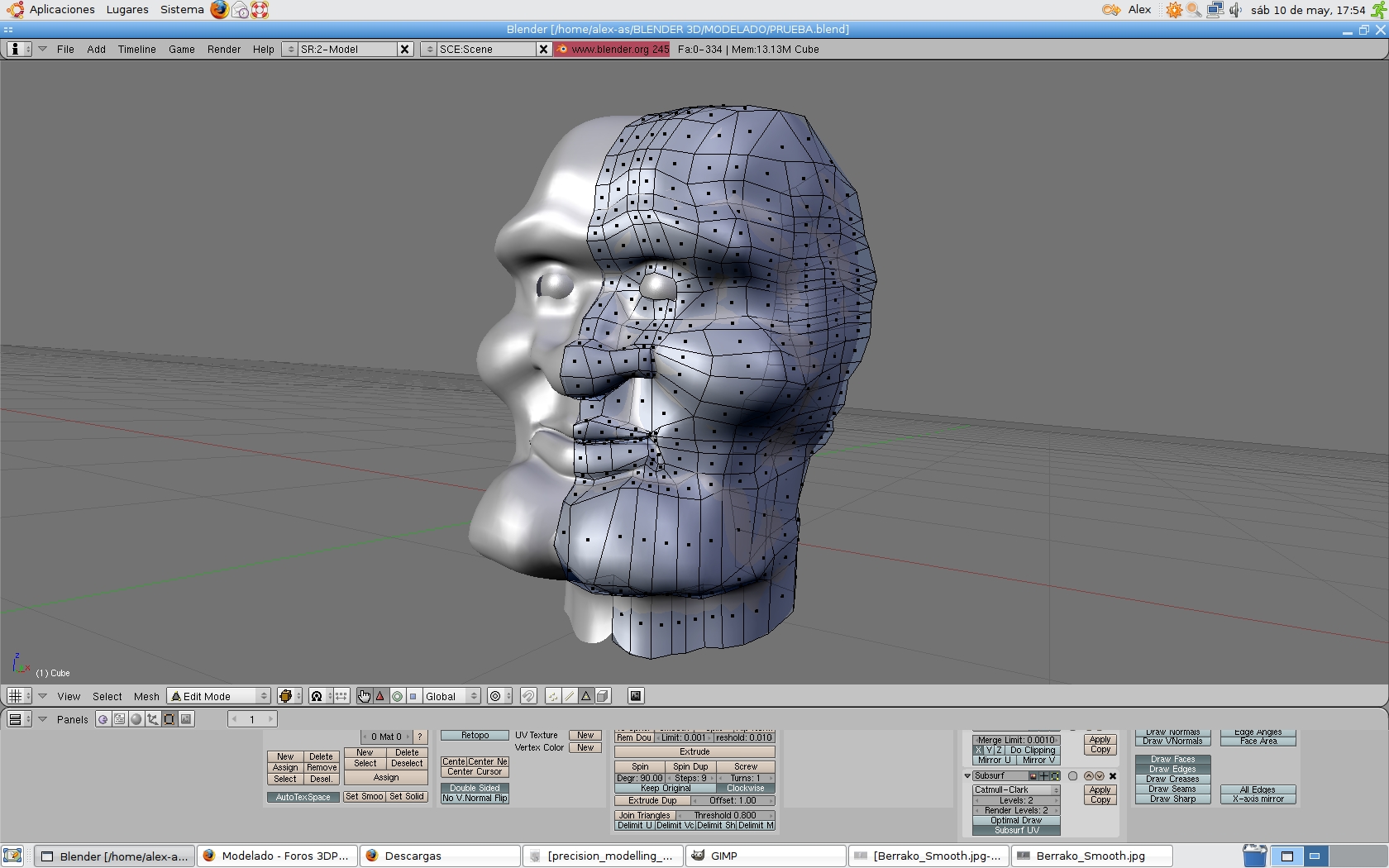Select the rotate manipulator circle icon
1389x868 pixels.
(397, 696)
